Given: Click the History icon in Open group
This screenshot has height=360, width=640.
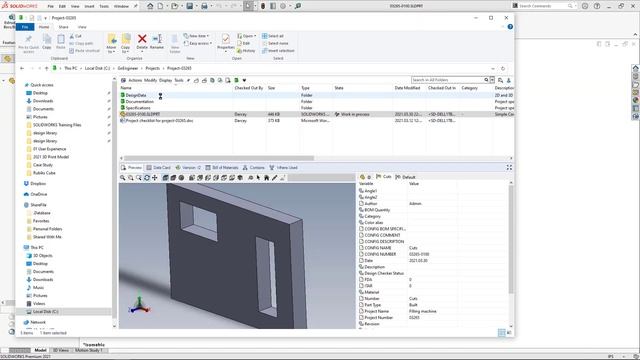Looking at the screenshot, I should click(x=240, y=51).
